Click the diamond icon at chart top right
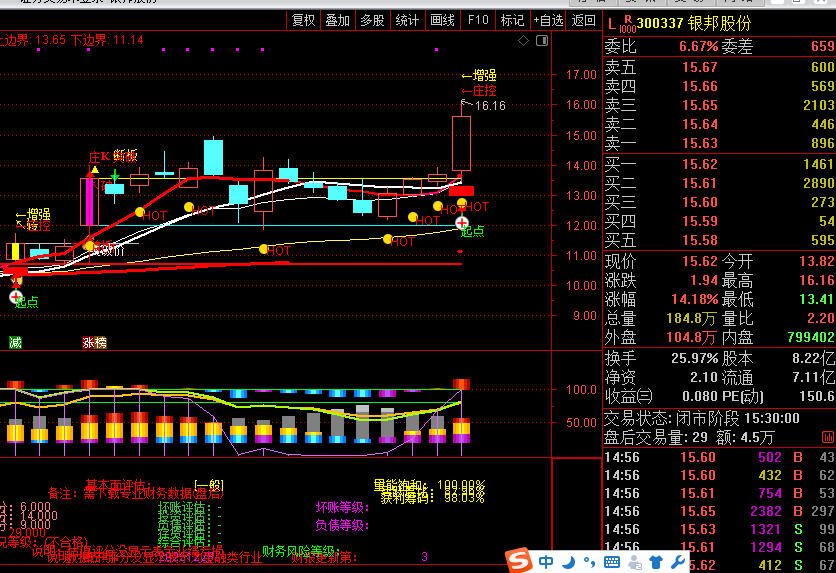Viewport: 836px width, 573px height. coord(522,41)
